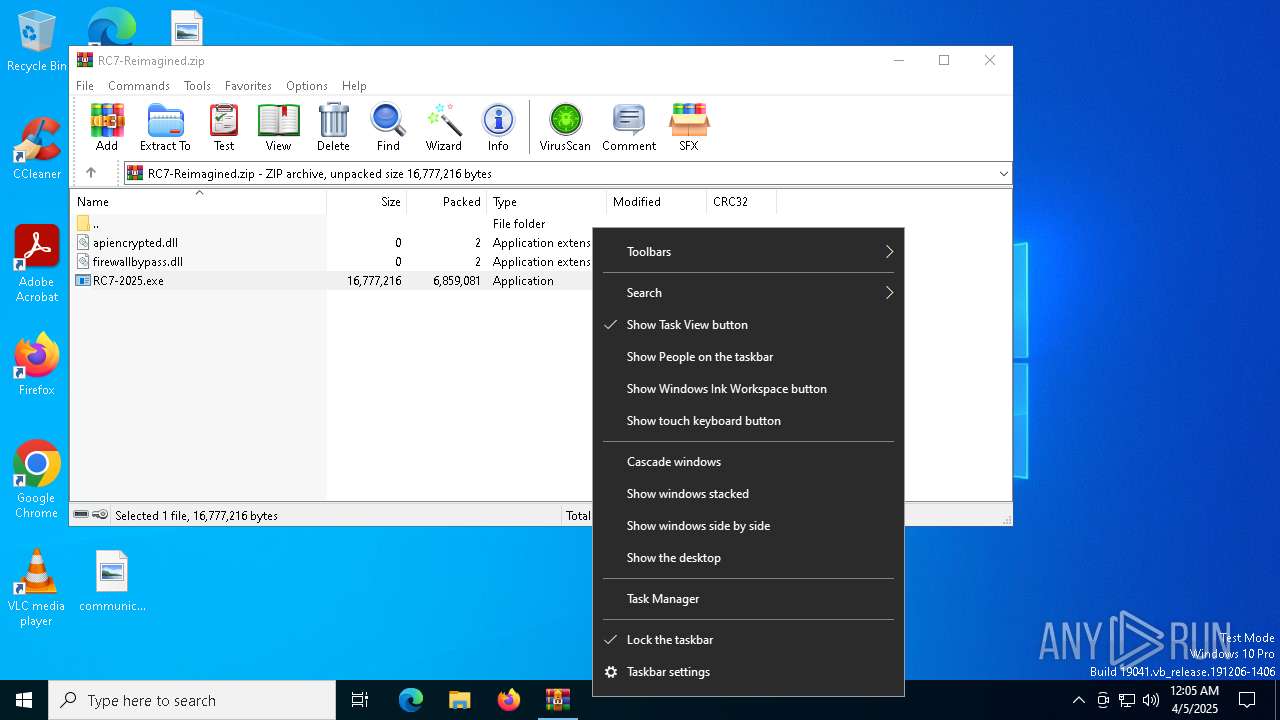1280x720 pixels.
Task: Show archive Info
Action: (x=498, y=127)
